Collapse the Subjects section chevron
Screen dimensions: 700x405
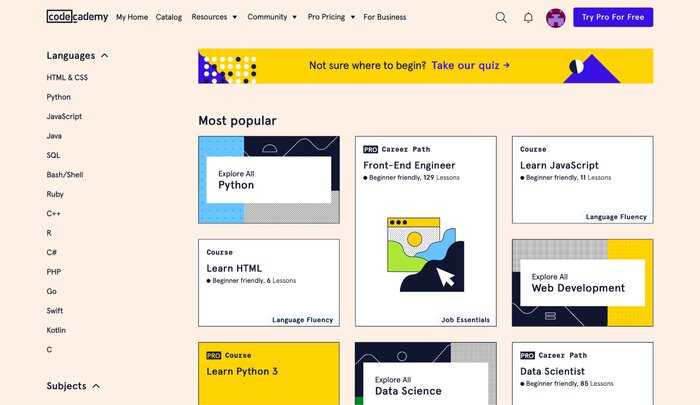pos(96,386)
